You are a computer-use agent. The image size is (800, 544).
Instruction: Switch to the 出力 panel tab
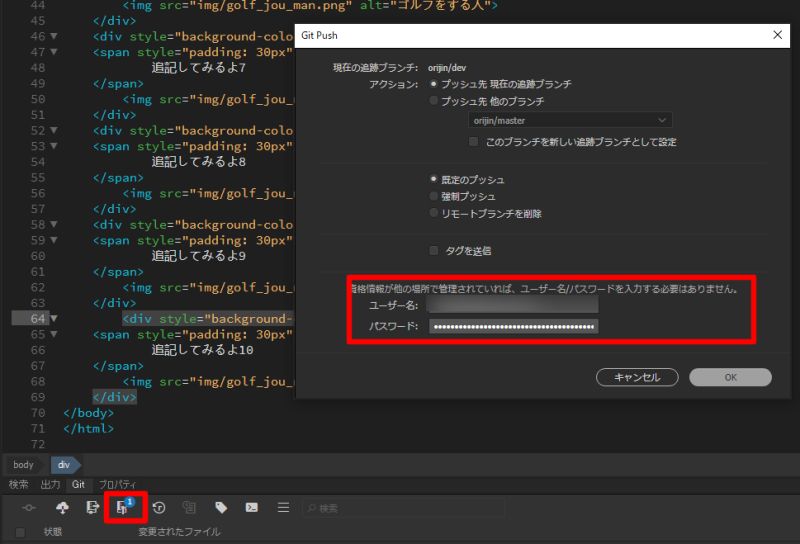(51, 484)
